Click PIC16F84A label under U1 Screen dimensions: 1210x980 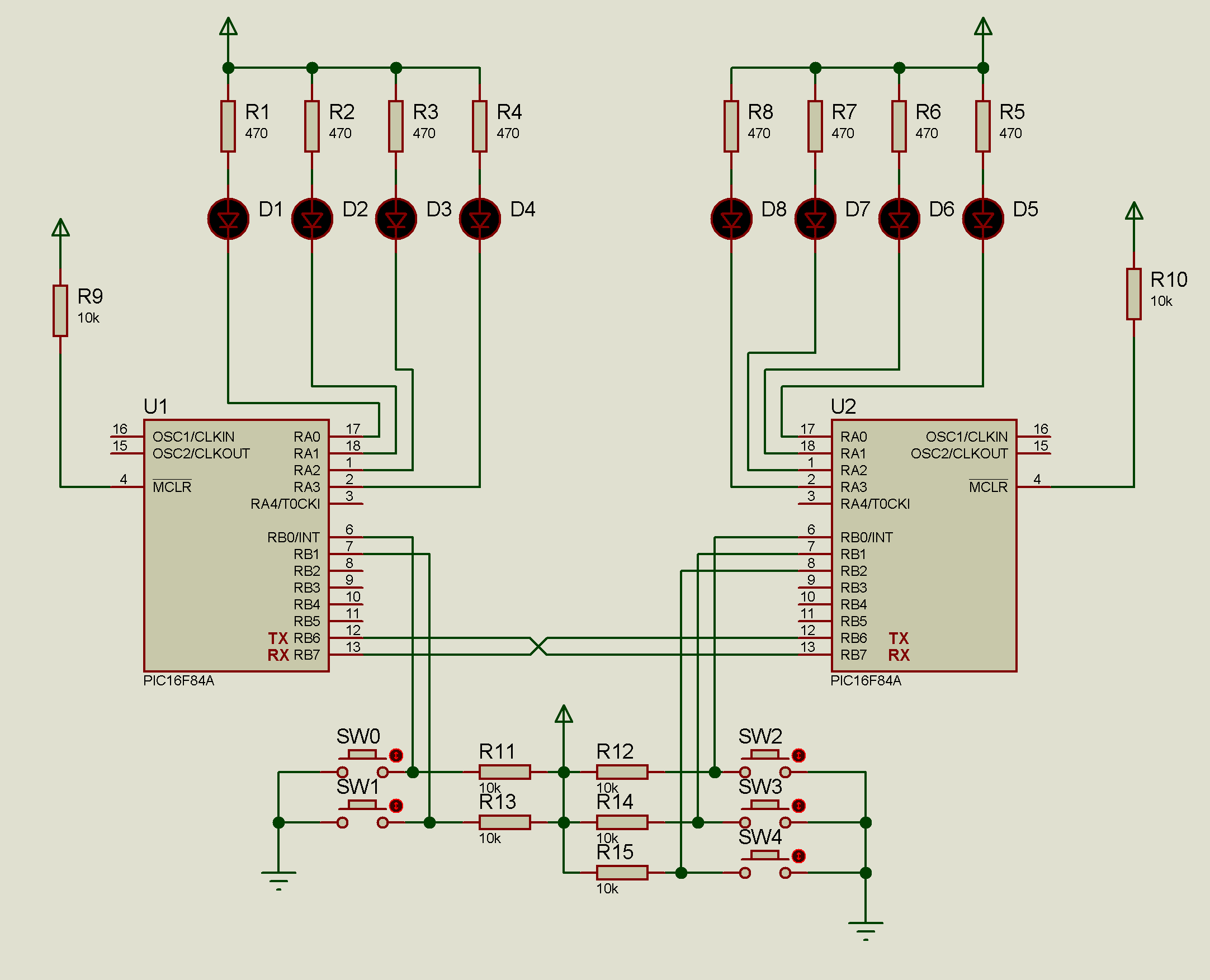(178, 681)
